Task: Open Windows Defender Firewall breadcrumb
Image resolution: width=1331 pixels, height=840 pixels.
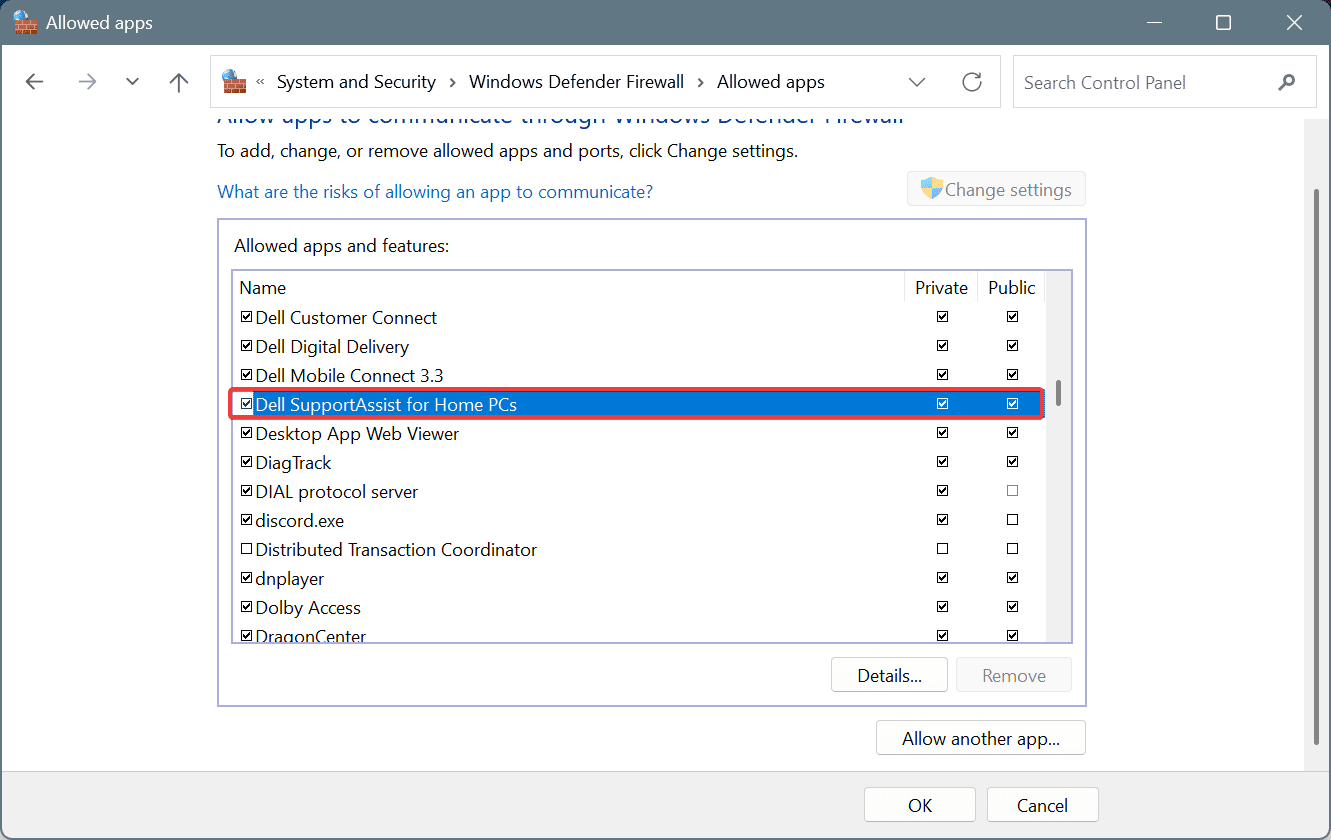Action: (576, 82)
